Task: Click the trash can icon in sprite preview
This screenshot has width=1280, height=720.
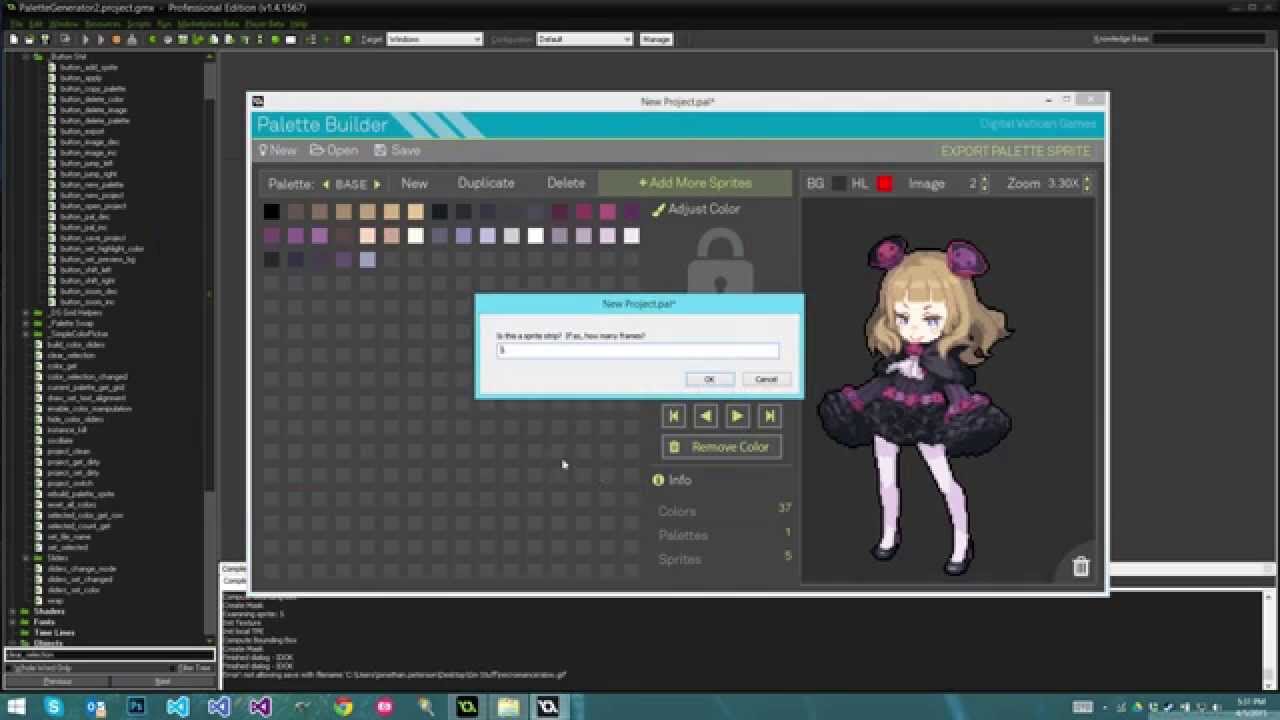Action: 1080,566
